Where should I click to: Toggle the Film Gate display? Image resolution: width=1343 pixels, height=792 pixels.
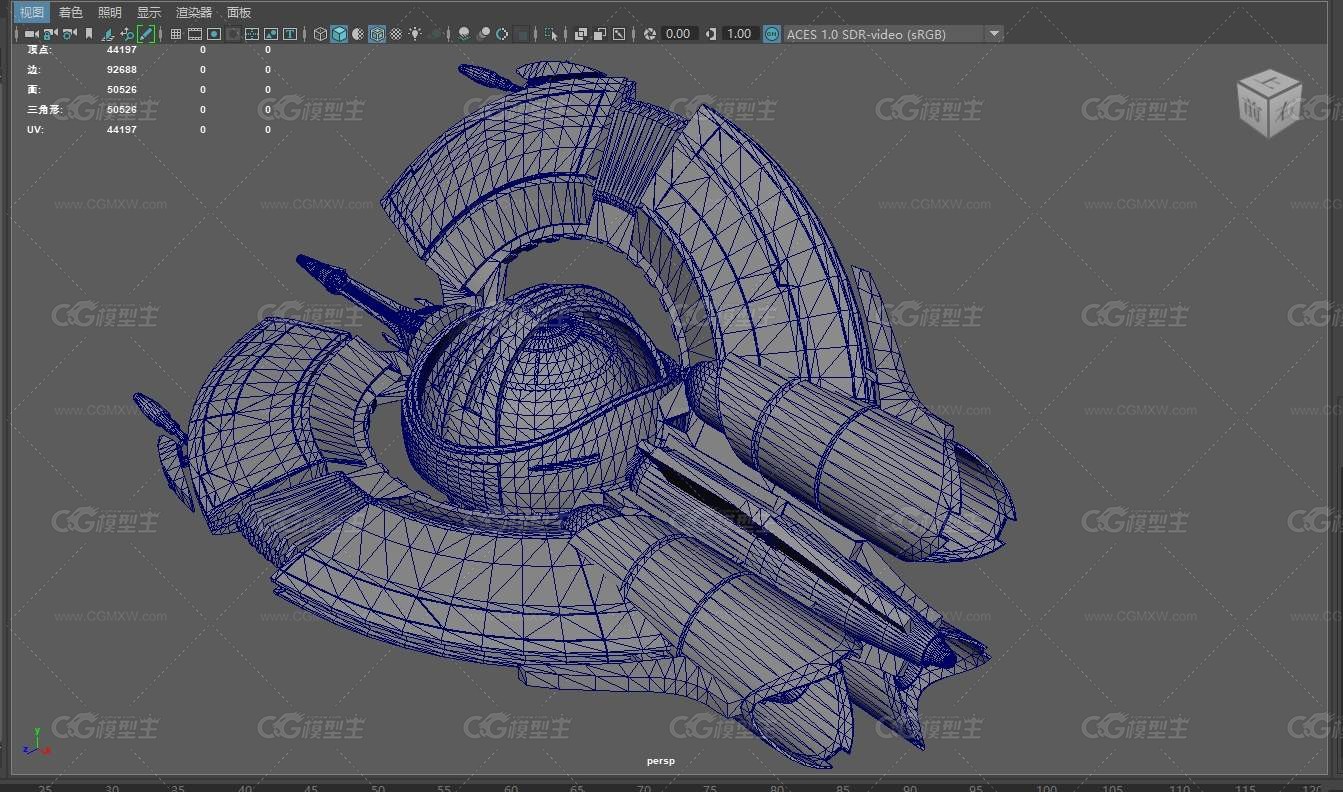(x=195, y=34)
